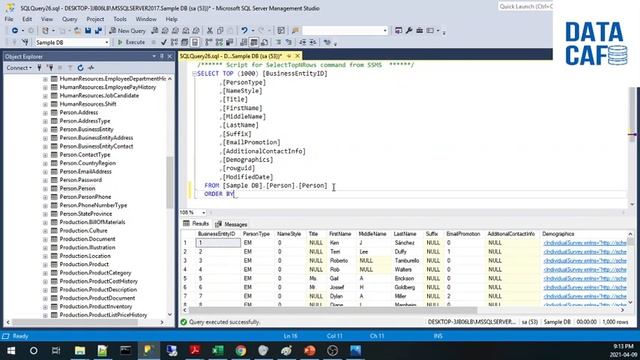The image size is (640, 360).
Task: Open the Find combo box dropdown arrow
Action: [384, 31]
